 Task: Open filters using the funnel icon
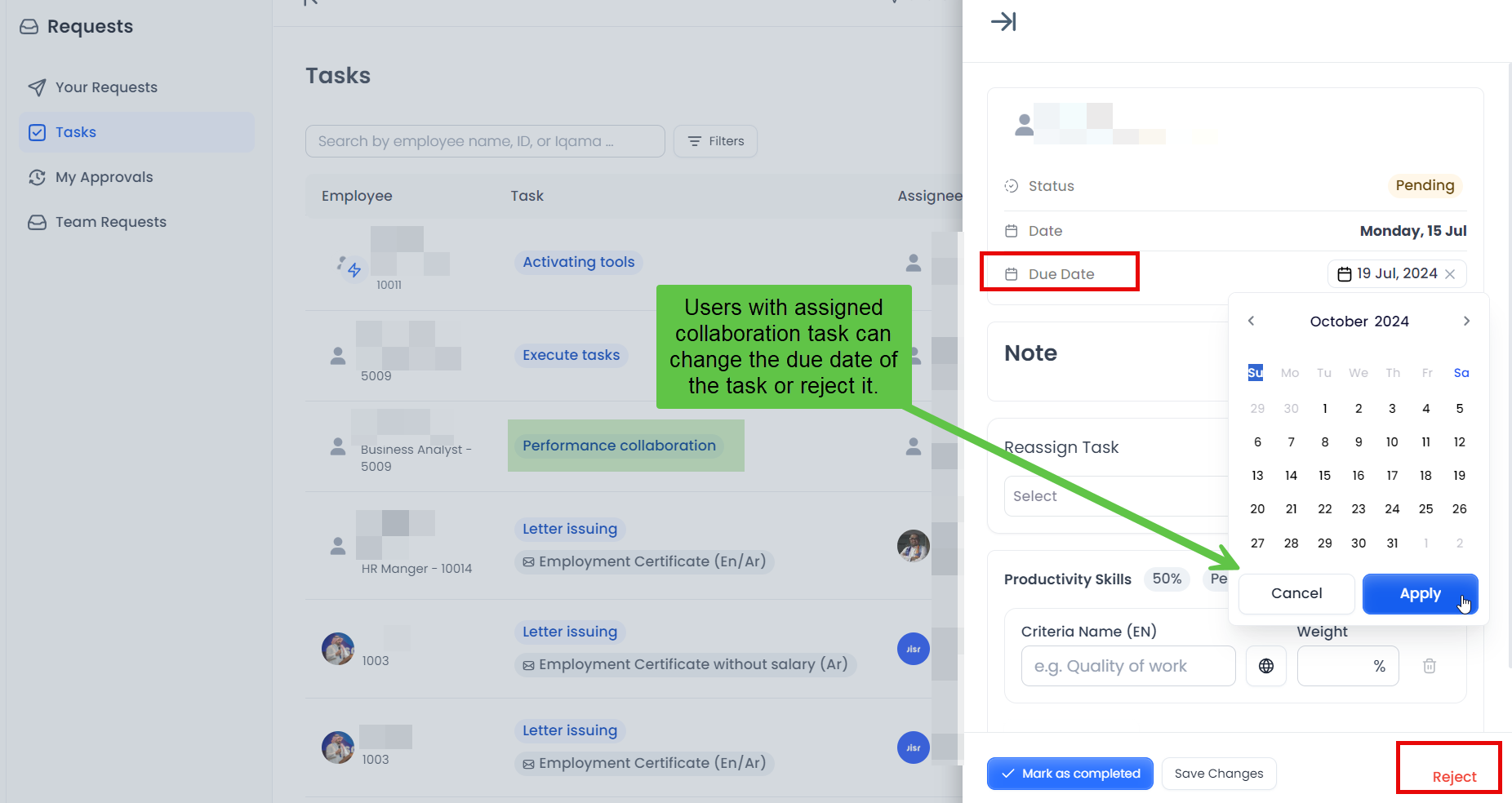coord(693,140)
